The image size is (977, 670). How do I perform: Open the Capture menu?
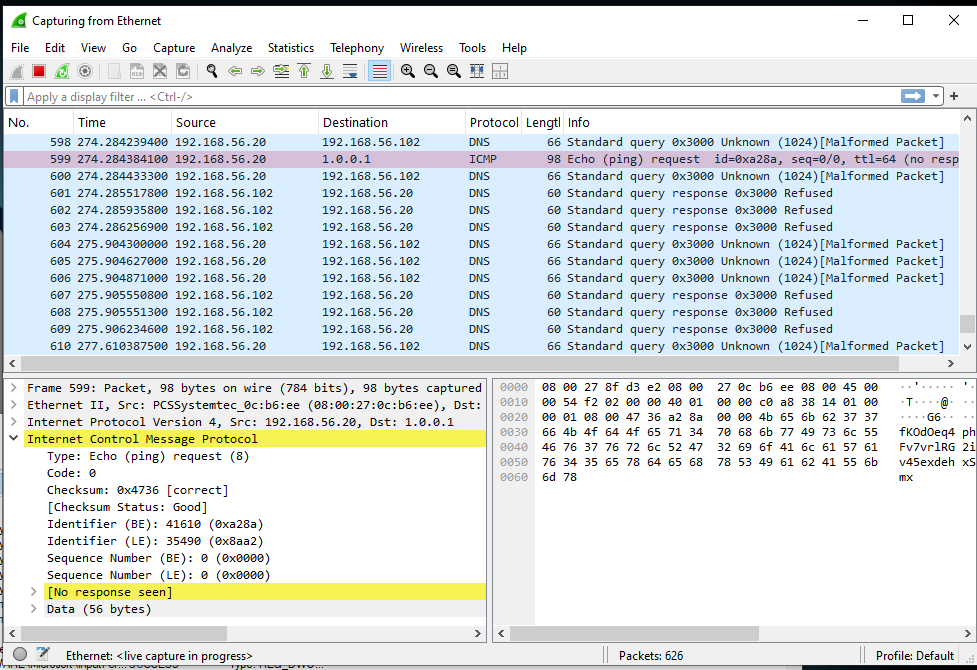click(174, 48)
